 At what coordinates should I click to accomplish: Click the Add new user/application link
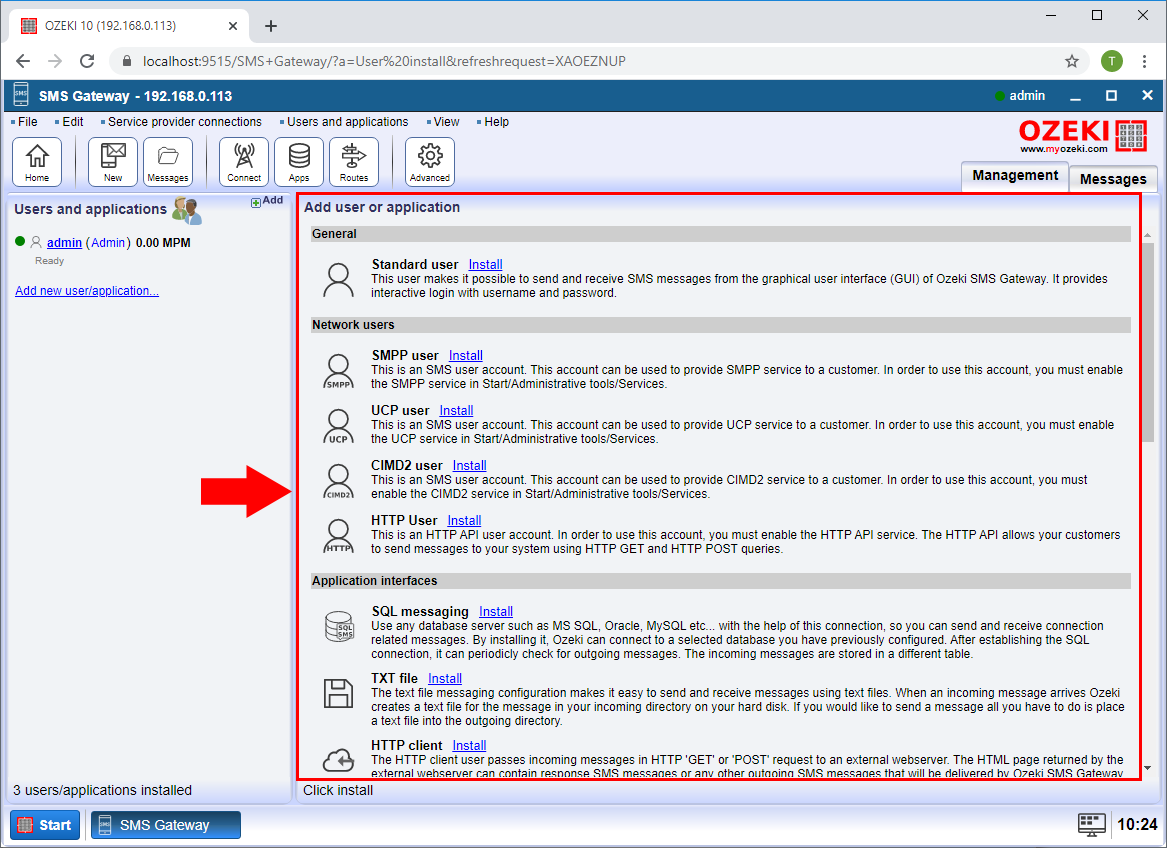pos(87,291)
